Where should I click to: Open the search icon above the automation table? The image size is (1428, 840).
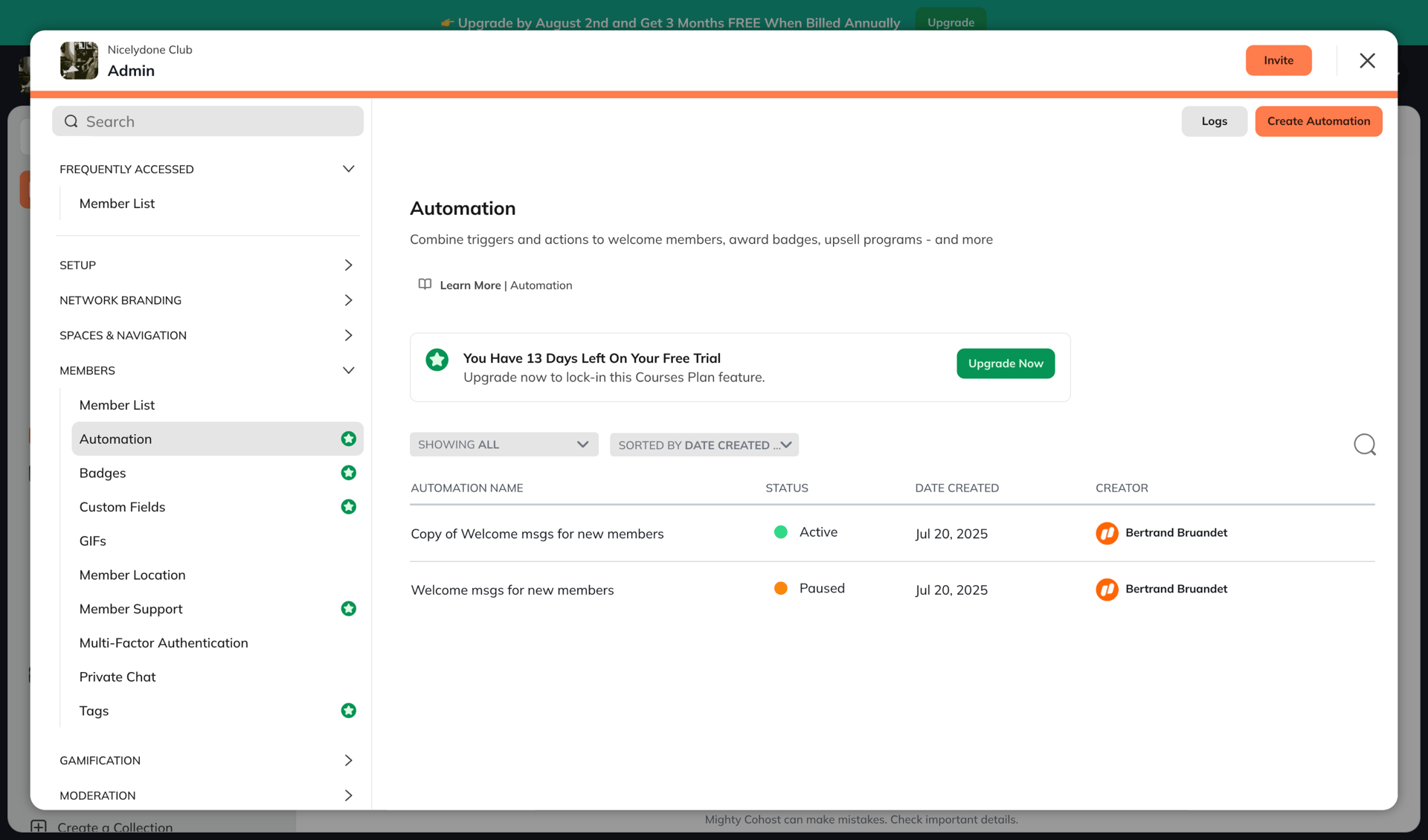pyautogui.click(x=1365, y=444)
